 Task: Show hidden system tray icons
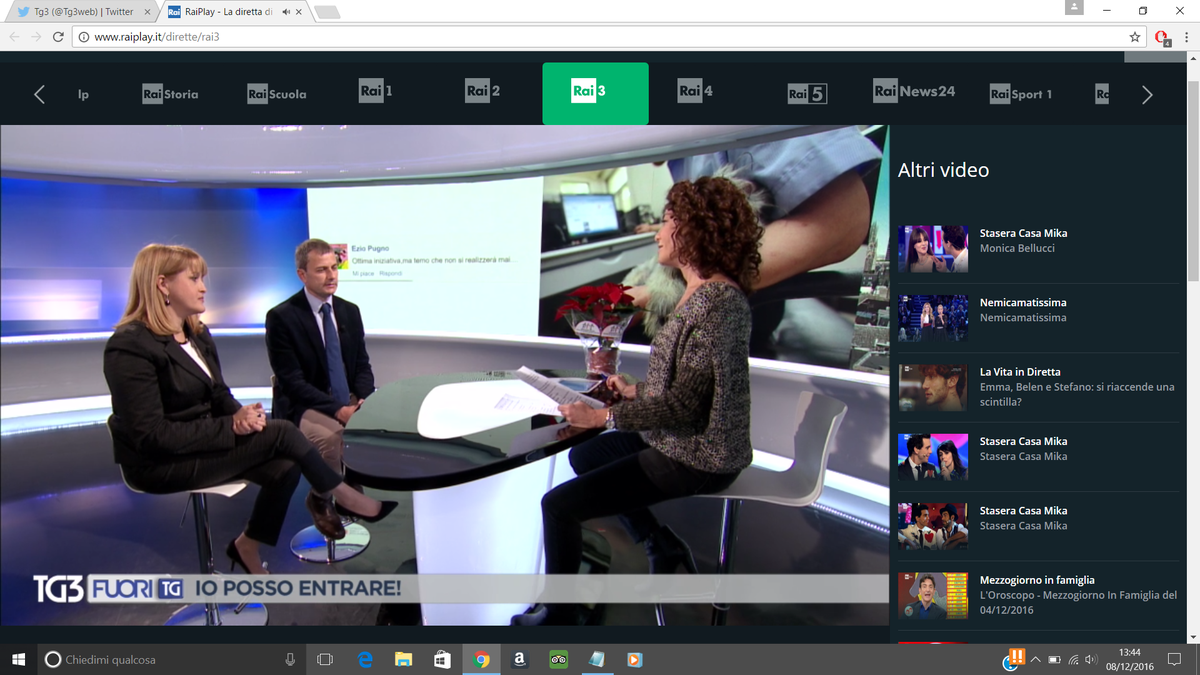(1036, 659)
